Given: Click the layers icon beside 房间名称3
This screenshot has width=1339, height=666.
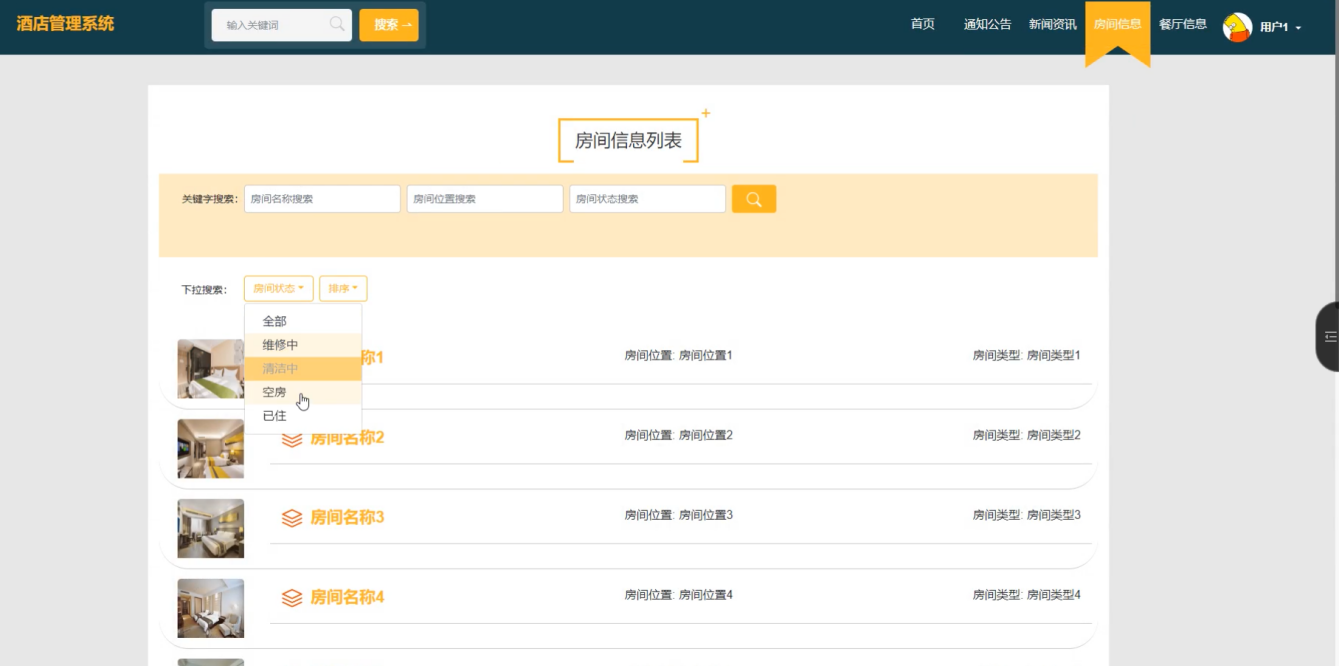Looking at the screenshot, I should pyautogui.click(x=291, y=518).
